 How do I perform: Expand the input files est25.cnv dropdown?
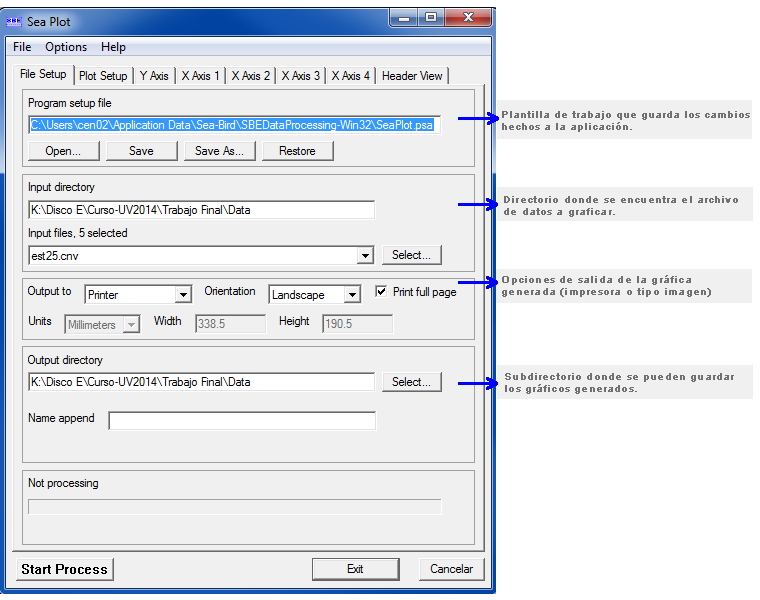click(x=365, y=256)
